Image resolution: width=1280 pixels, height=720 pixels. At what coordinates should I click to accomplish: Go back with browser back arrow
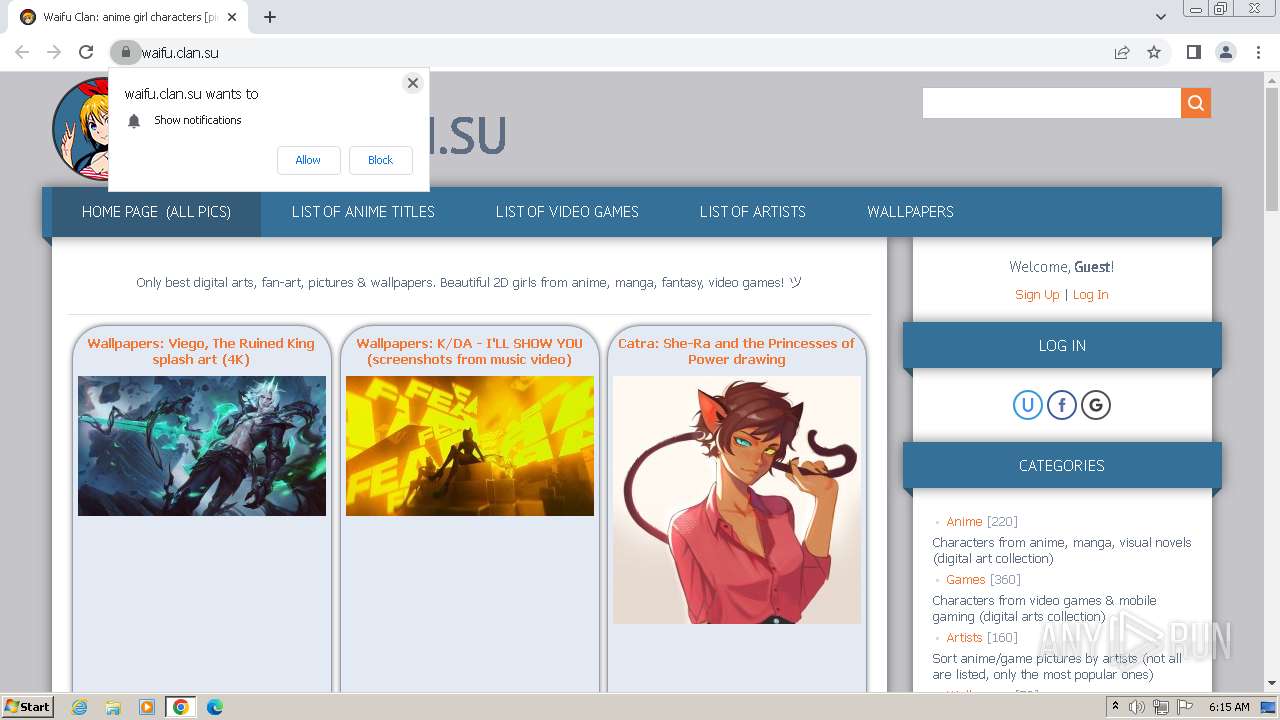point(22,52)
